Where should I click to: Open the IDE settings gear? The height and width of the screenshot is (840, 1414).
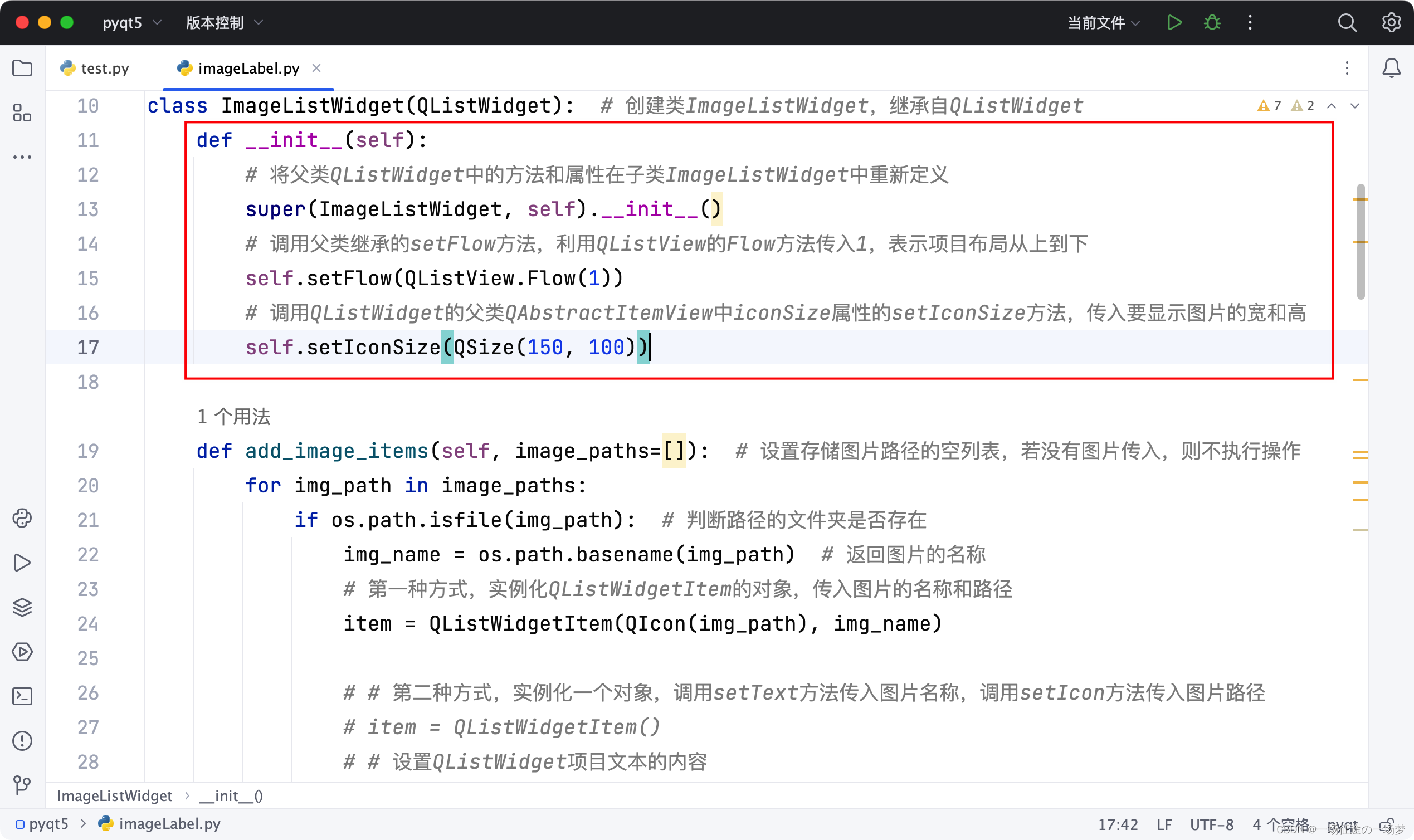pos(1391,23)
